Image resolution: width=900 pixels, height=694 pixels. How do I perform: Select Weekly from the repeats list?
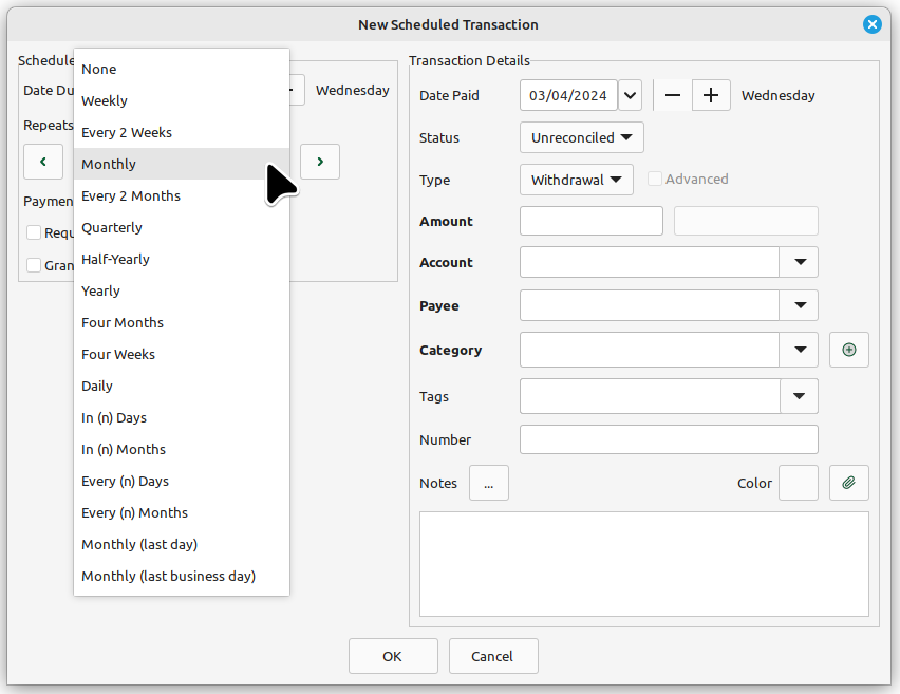104,100
